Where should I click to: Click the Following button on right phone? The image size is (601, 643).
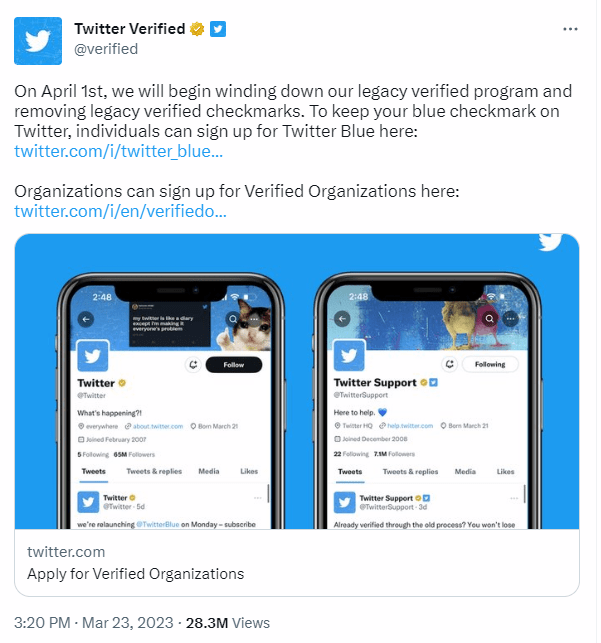490,365
